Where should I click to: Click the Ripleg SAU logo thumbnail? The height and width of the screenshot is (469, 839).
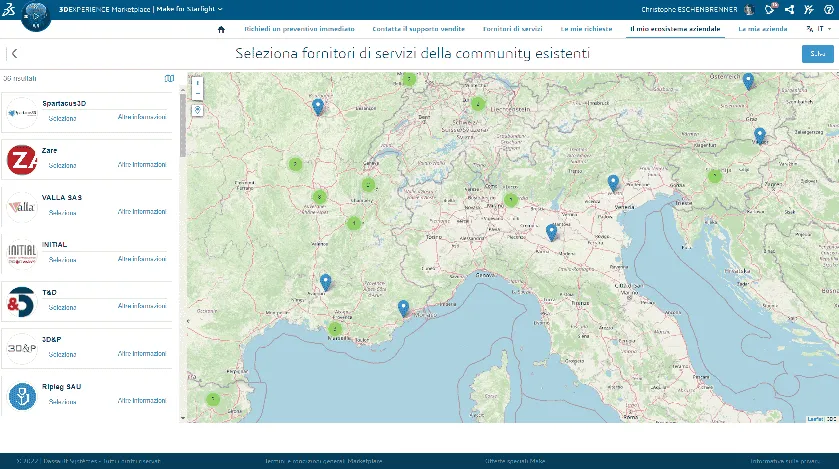pyautogui.click(x=21, y=396)
